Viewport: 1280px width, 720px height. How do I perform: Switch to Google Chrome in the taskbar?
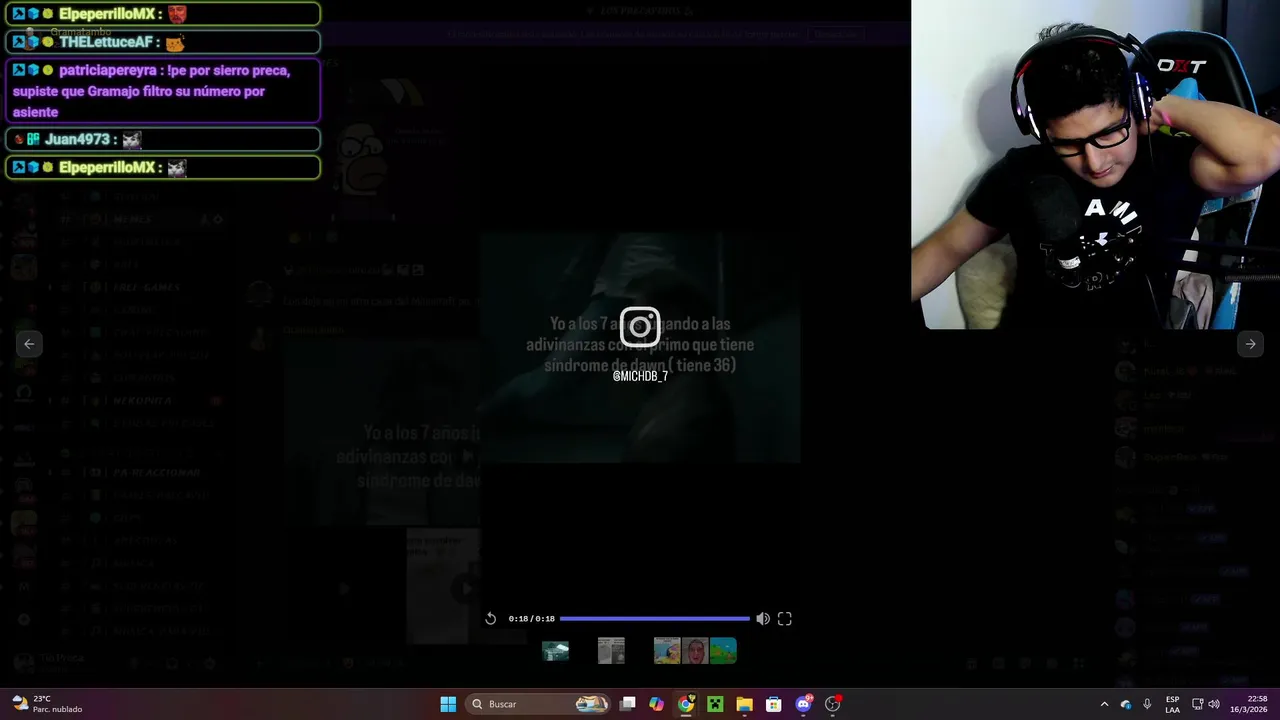pyautogui.click(x=686, y=704)
